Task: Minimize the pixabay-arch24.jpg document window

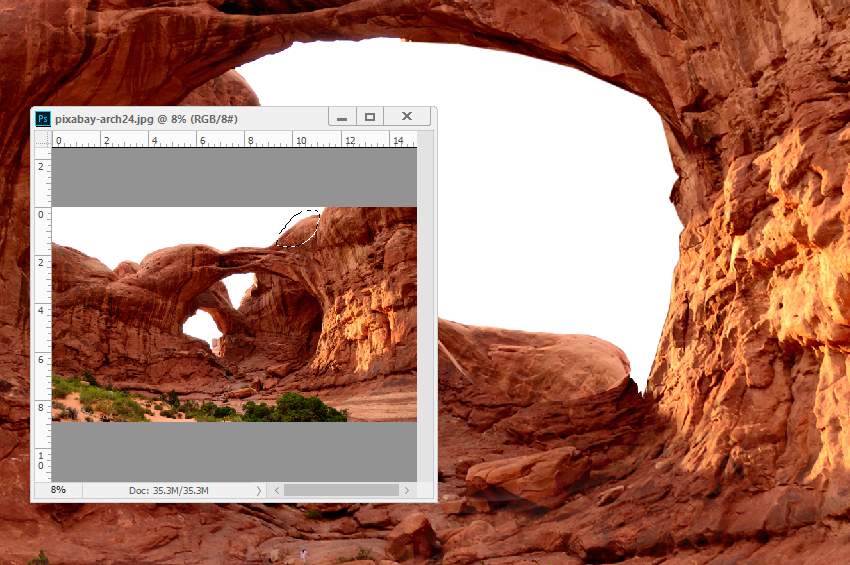Action: click(342, 117)
